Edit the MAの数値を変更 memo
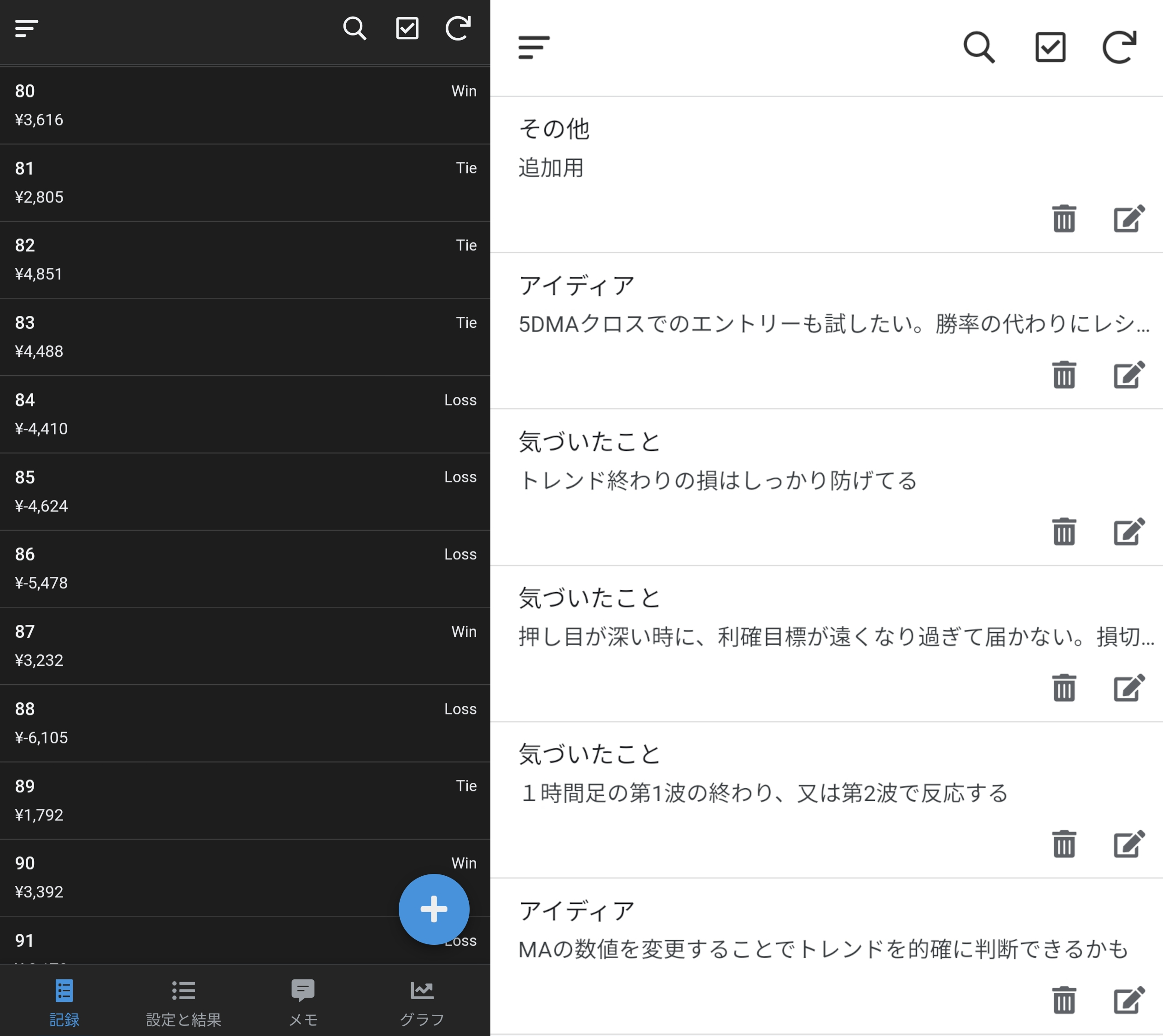1163x1036 pixels. (x=1129, y=1000)
